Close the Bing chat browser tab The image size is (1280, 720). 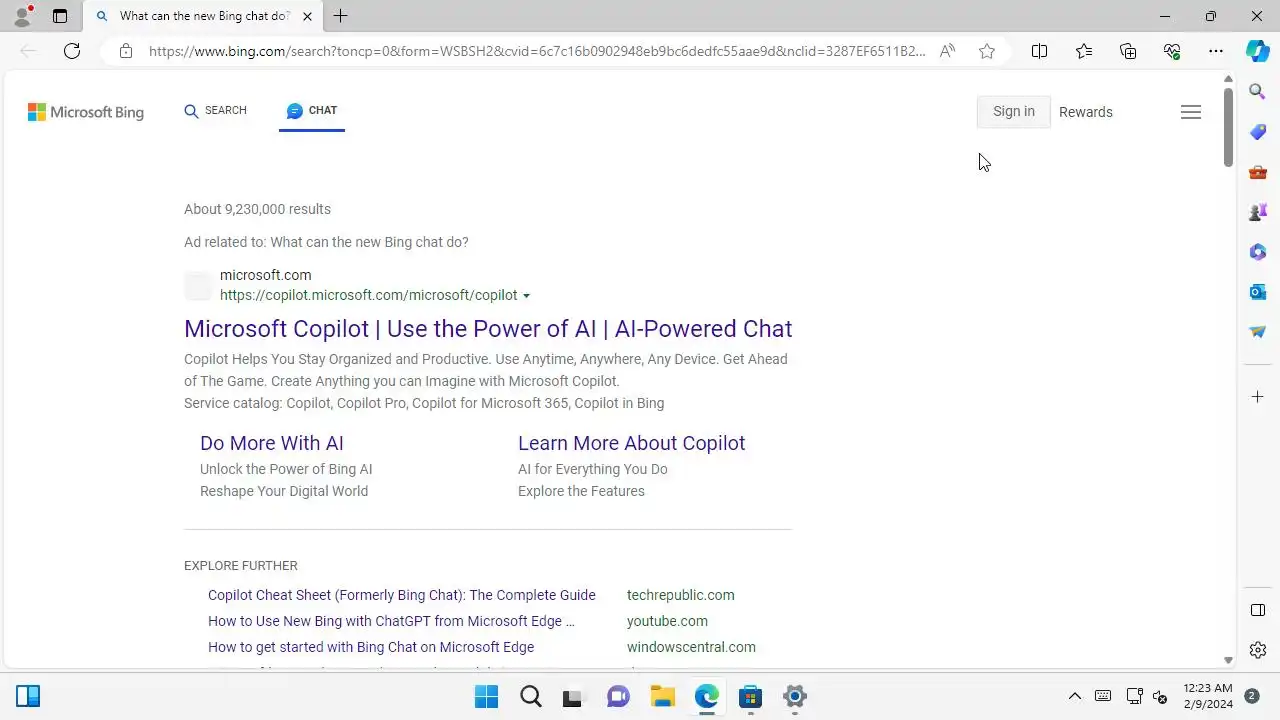tap(307, 16)
